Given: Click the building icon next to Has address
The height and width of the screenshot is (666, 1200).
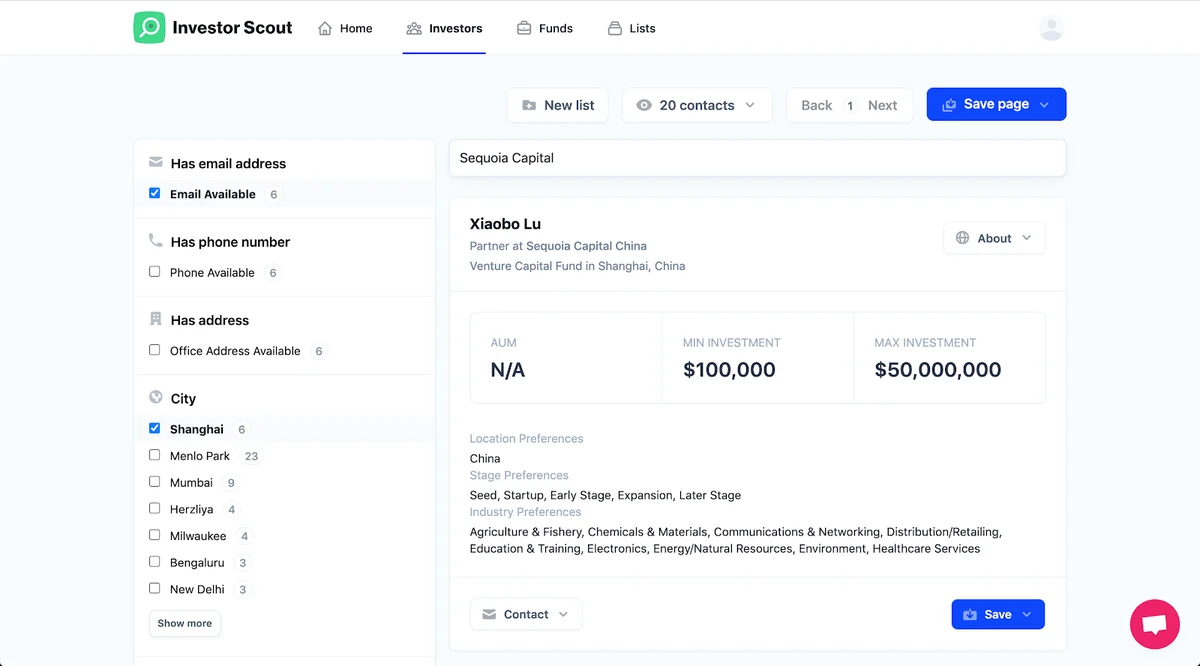Looking at the screenshot, I should (x=155, y=319).
